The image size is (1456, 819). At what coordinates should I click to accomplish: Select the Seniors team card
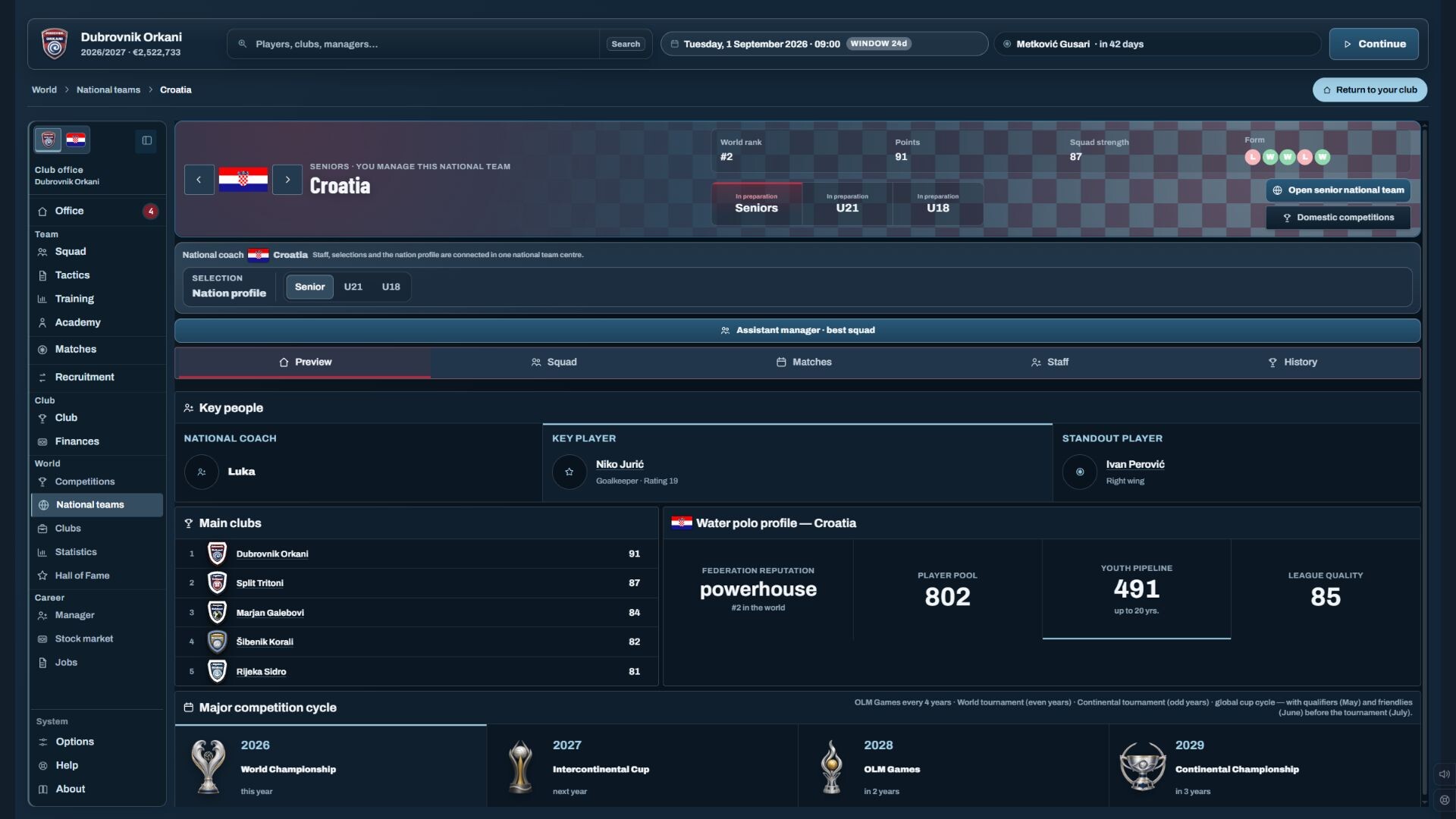(x=757, y=203)
